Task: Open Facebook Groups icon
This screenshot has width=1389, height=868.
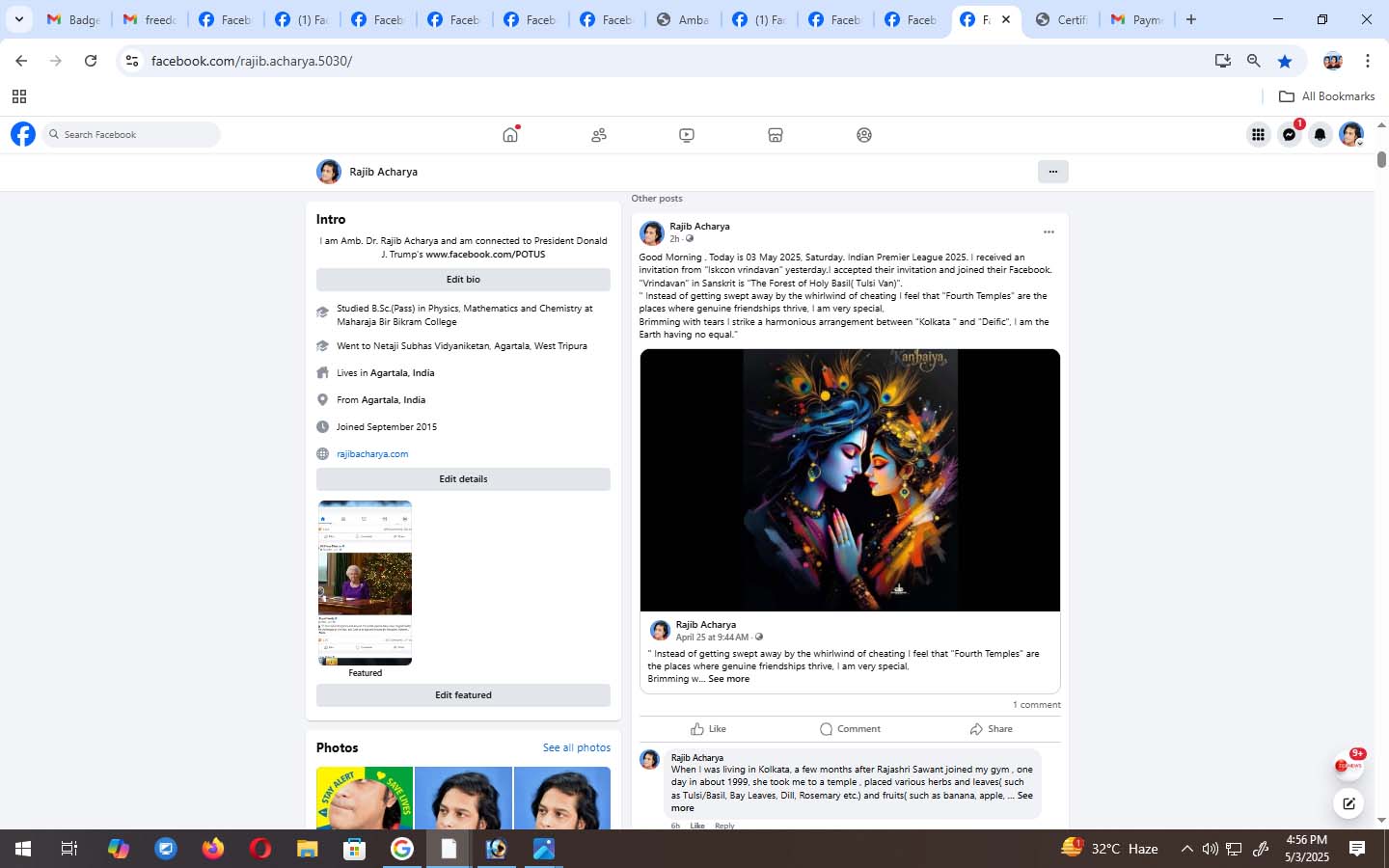Action: [864, 135]
